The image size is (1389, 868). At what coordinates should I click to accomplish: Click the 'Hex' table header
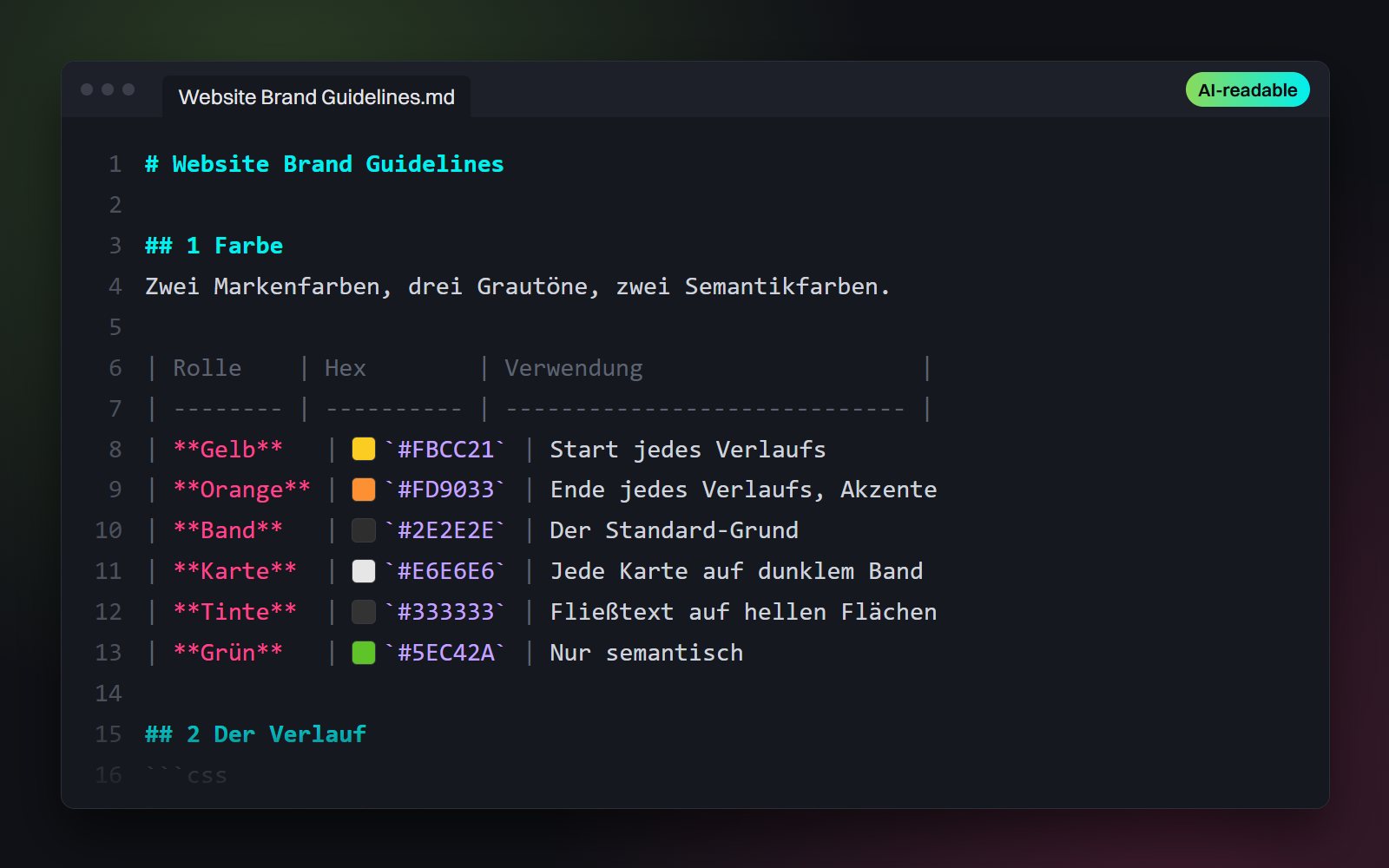point(346,368)
